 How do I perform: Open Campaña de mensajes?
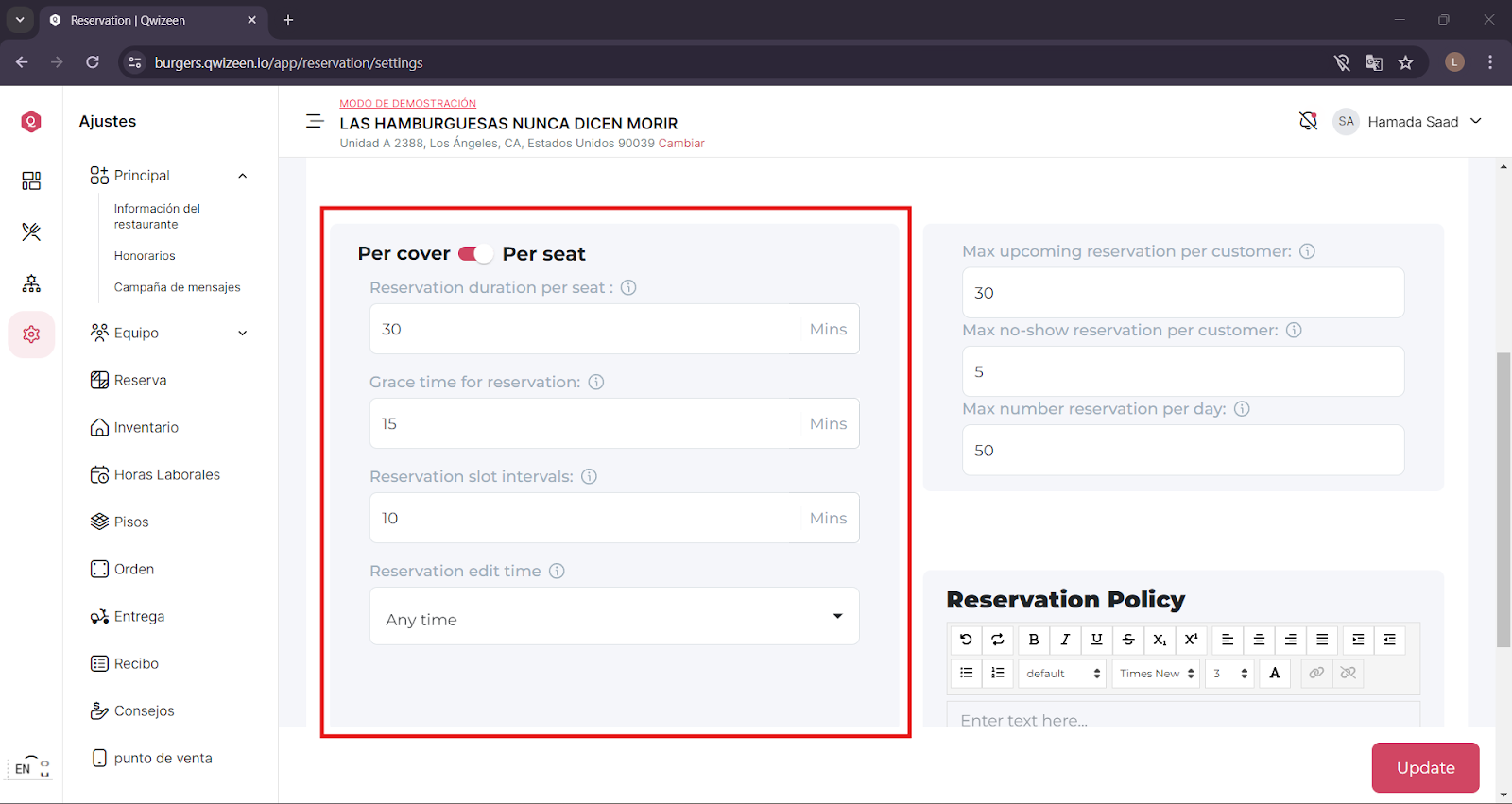pos(177,287)
